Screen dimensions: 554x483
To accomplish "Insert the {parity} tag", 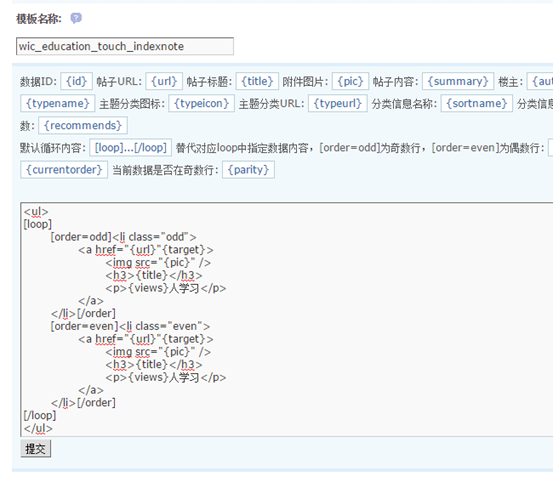I will [x=248, y=170].
